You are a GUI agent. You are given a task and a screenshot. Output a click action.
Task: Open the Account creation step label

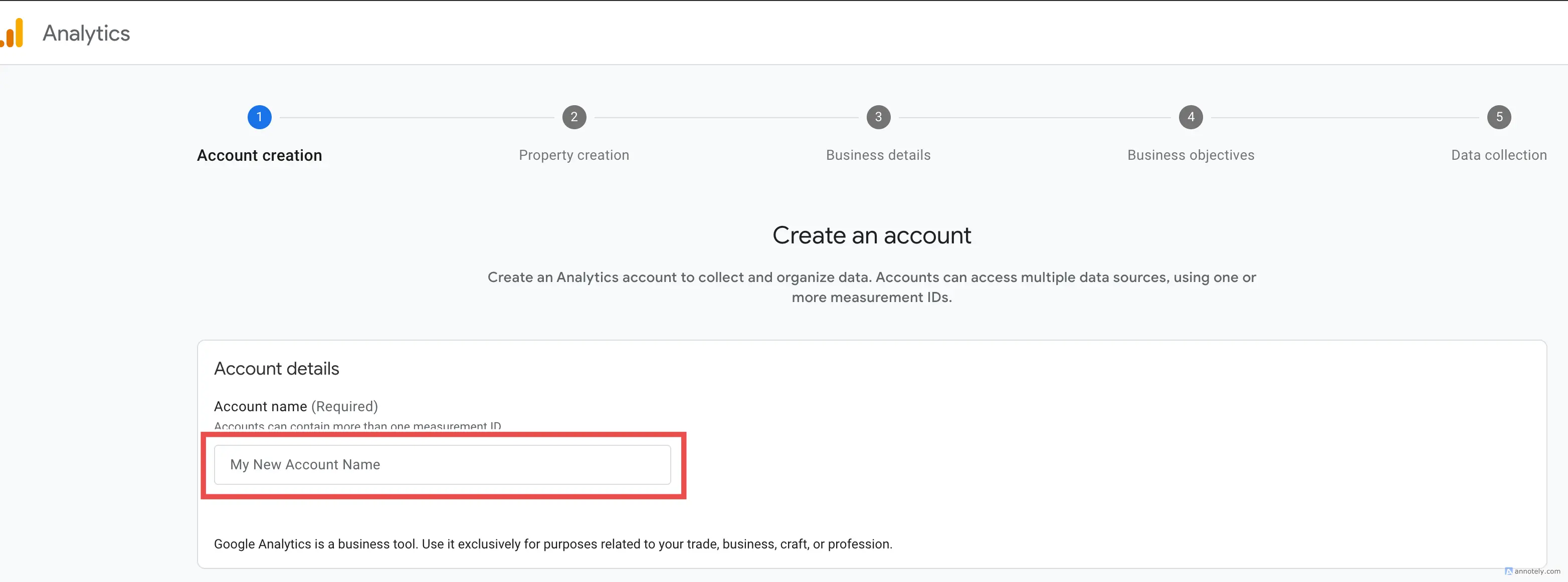tap(259, 155)
